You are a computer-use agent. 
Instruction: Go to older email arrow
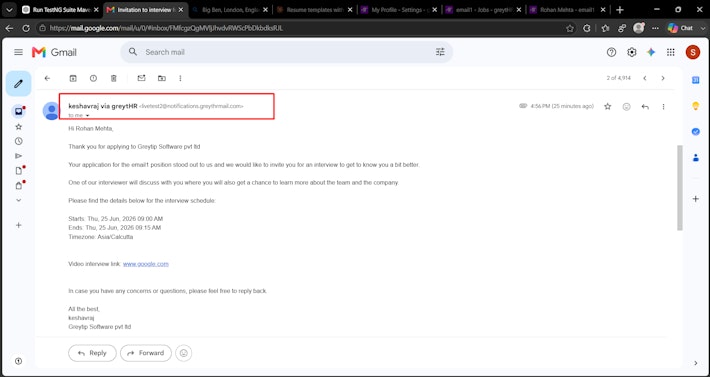663,78
